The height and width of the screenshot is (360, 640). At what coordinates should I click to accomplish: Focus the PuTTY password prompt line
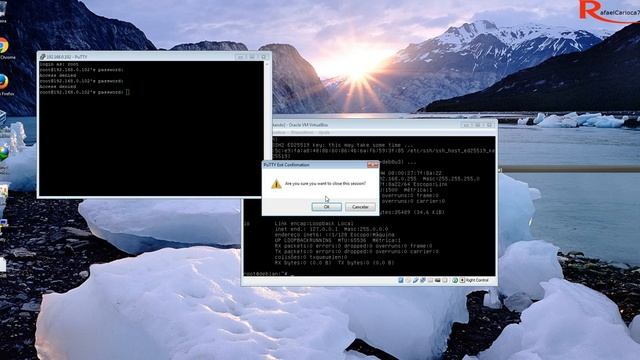84,92
